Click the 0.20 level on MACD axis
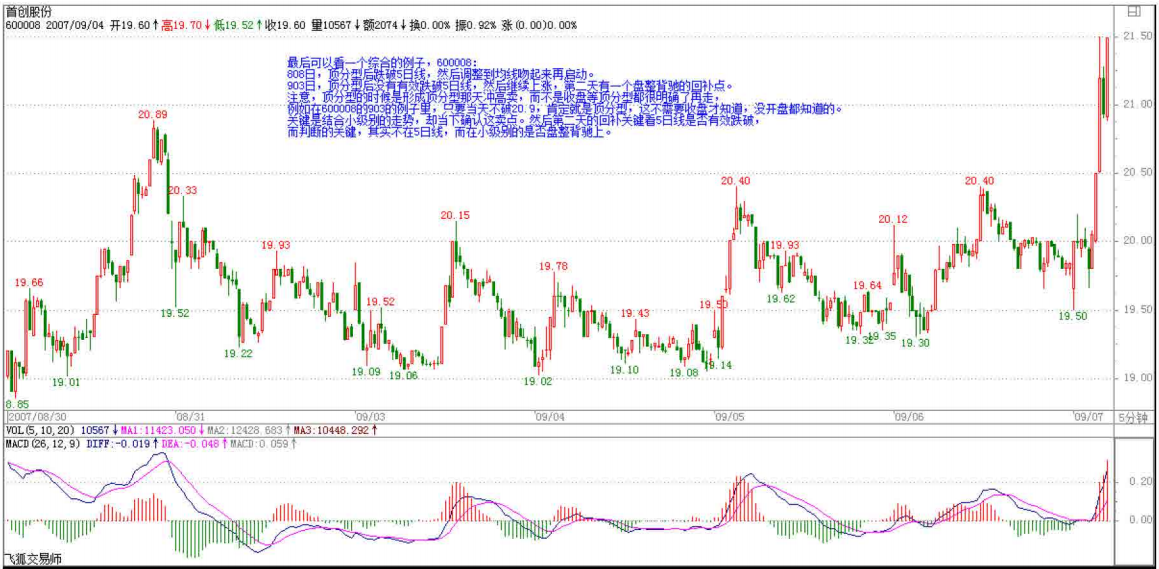The height and width of the screenshot is (569, 1159). (1137, 481)
